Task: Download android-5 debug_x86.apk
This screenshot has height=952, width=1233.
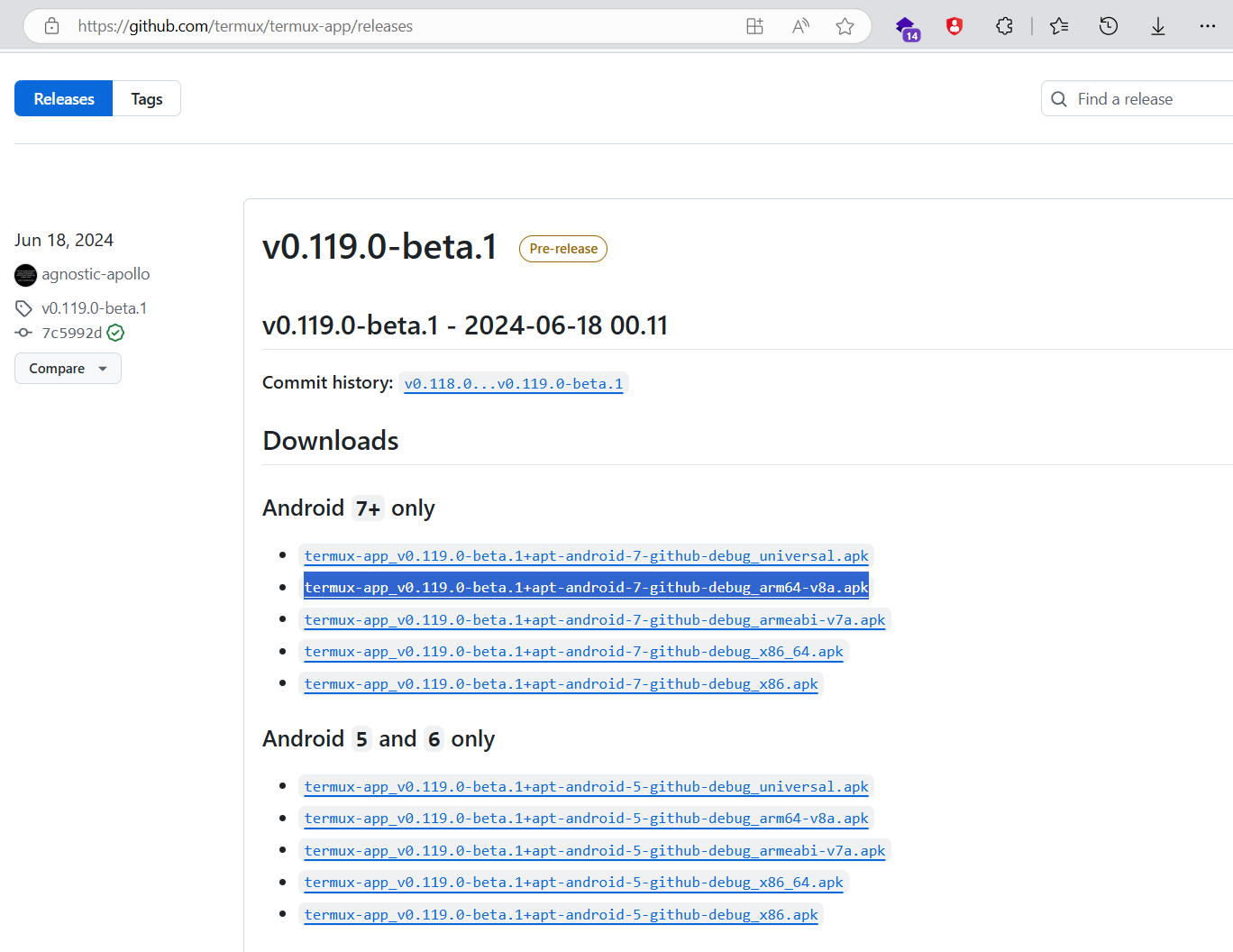Action: point(561,915)
